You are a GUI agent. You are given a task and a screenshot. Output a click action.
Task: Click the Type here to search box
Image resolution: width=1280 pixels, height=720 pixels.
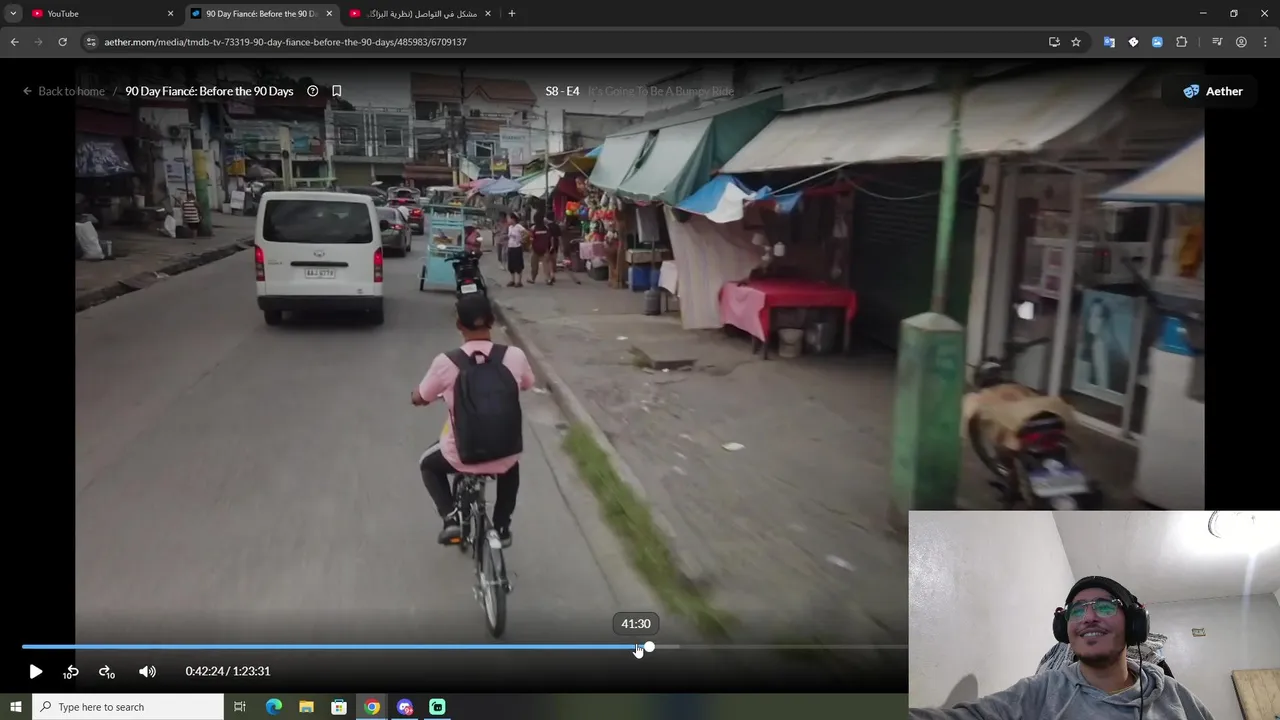pyautogui.click(x=128, y=707)
